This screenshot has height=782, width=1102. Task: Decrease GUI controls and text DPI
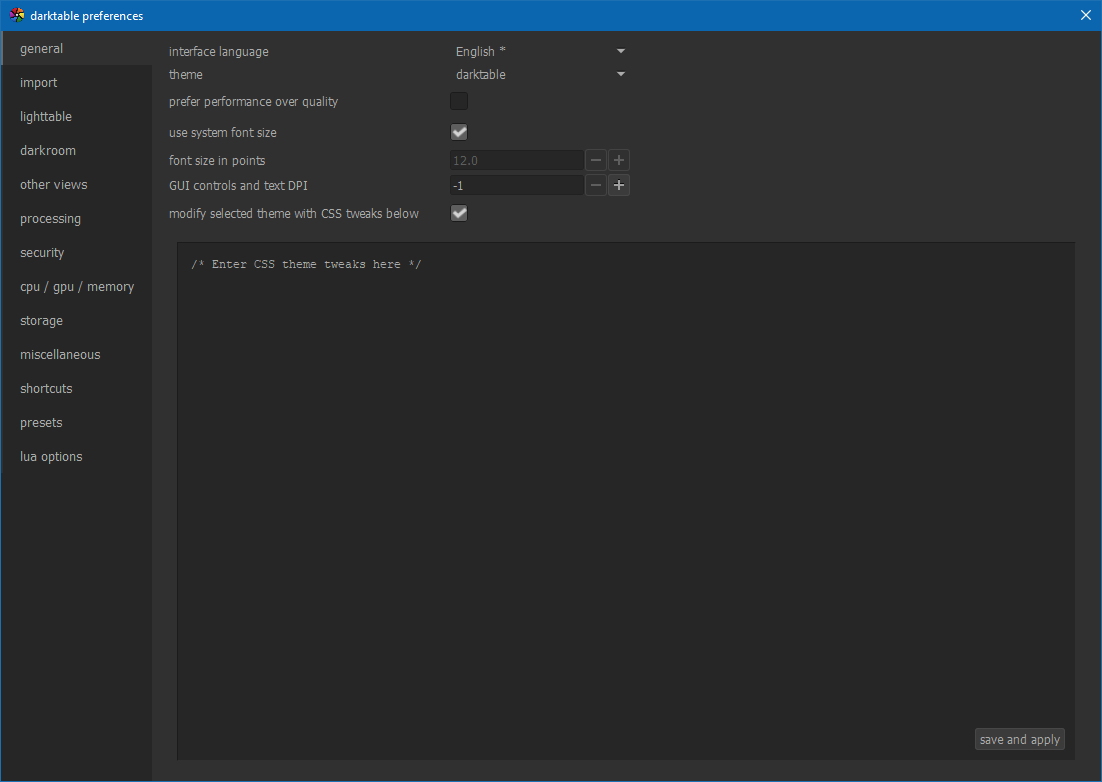pos(596,185)
